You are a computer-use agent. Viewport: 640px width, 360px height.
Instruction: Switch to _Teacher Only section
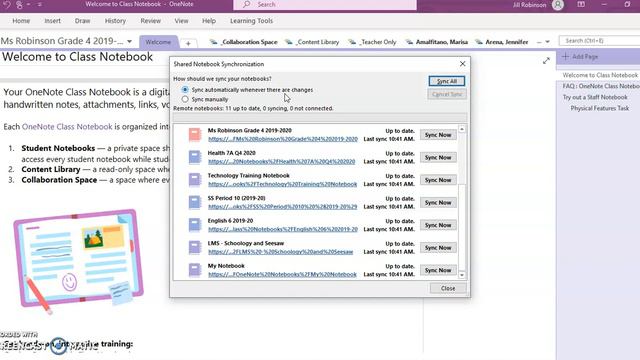coord(372,42)
